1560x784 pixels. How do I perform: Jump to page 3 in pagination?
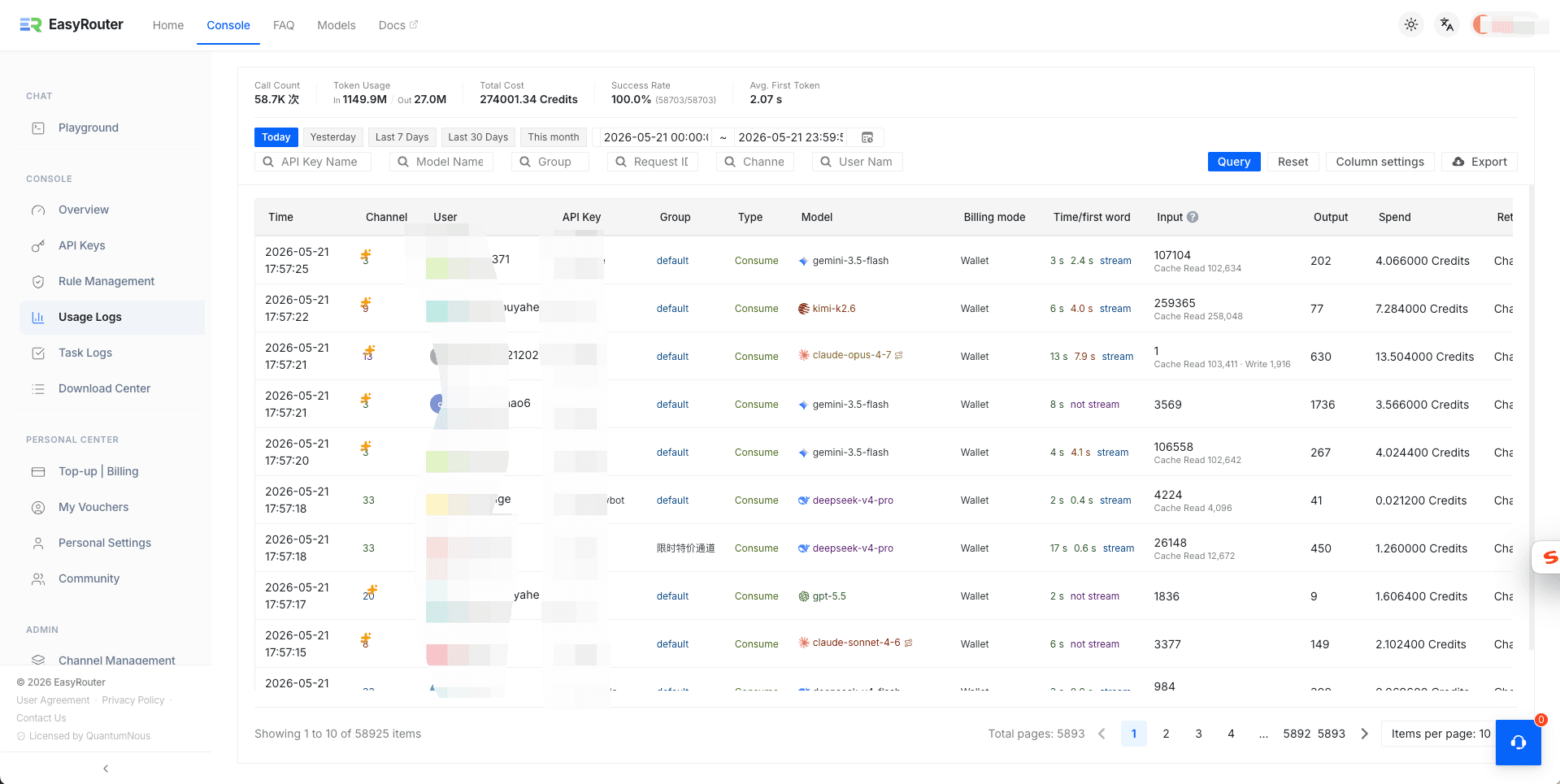pos(1198,734)
